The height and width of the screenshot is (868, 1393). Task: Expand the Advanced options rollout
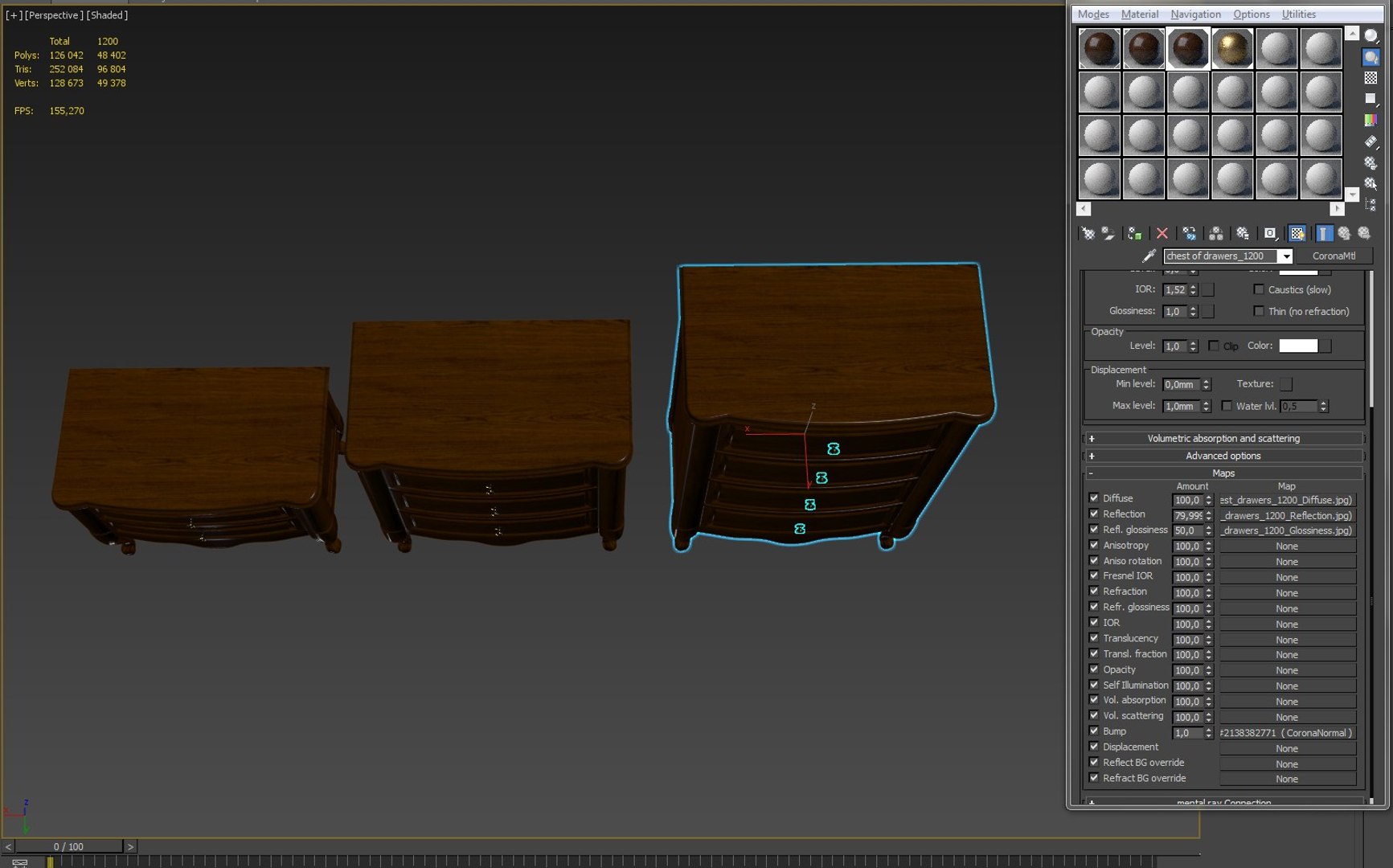pyautogui.click(x=1223, y=456)
